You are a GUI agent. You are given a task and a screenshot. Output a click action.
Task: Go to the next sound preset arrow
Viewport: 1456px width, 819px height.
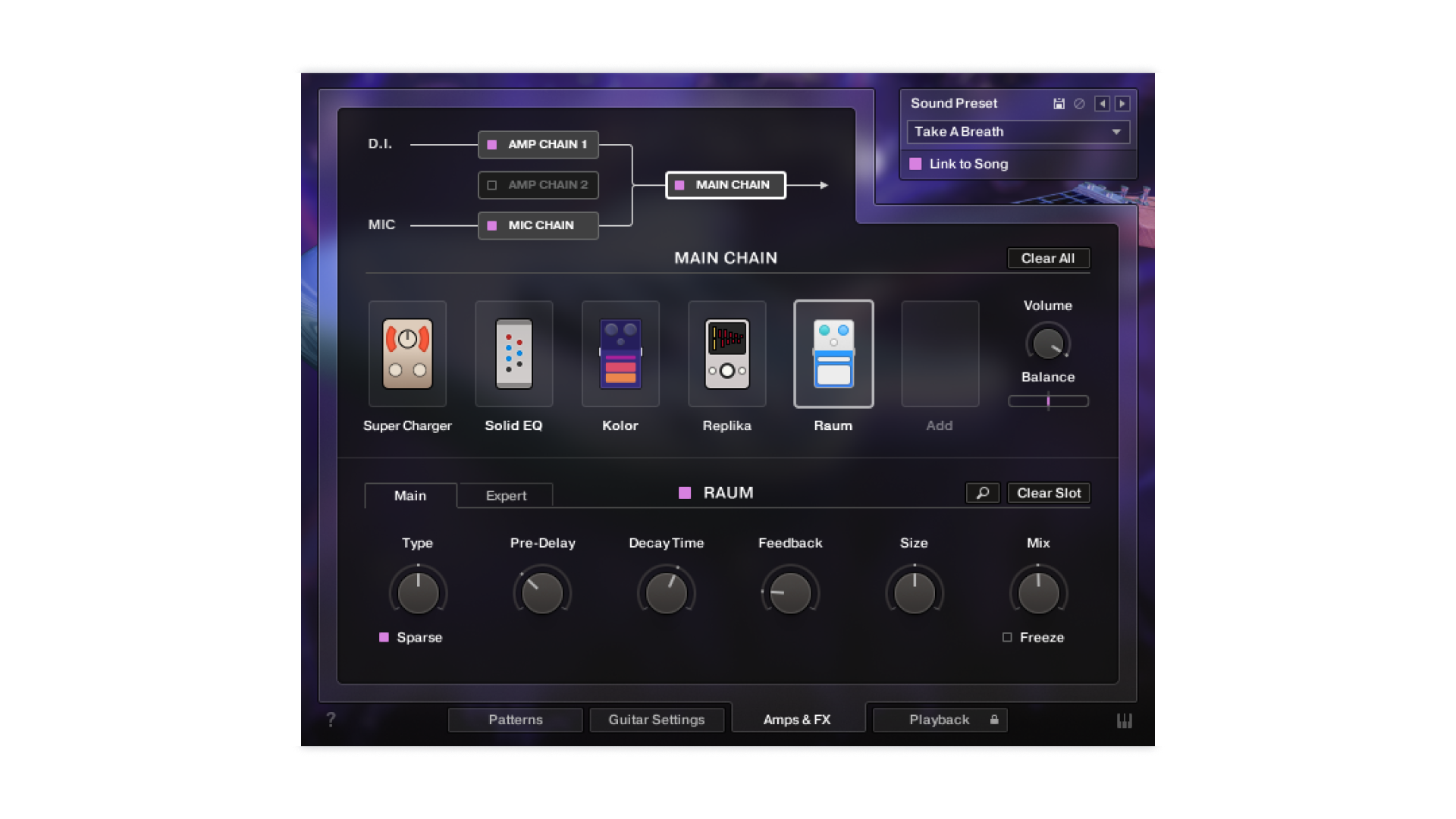pyautogui.click(x=1122, y=104)
